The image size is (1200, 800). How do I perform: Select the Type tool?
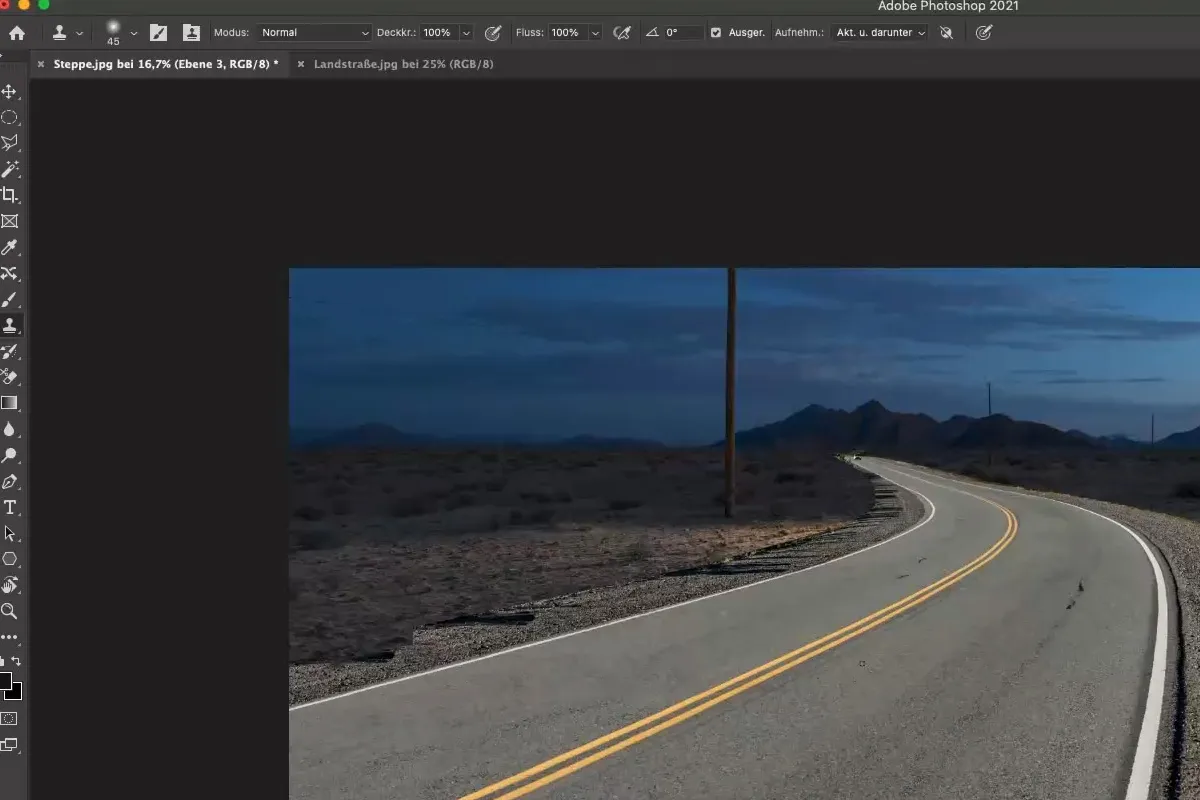point(11,507)
